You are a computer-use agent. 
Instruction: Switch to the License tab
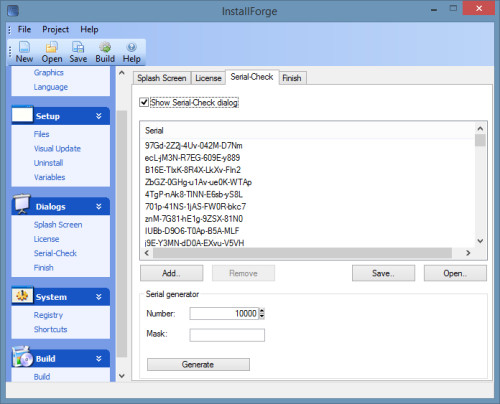[208, 78]
